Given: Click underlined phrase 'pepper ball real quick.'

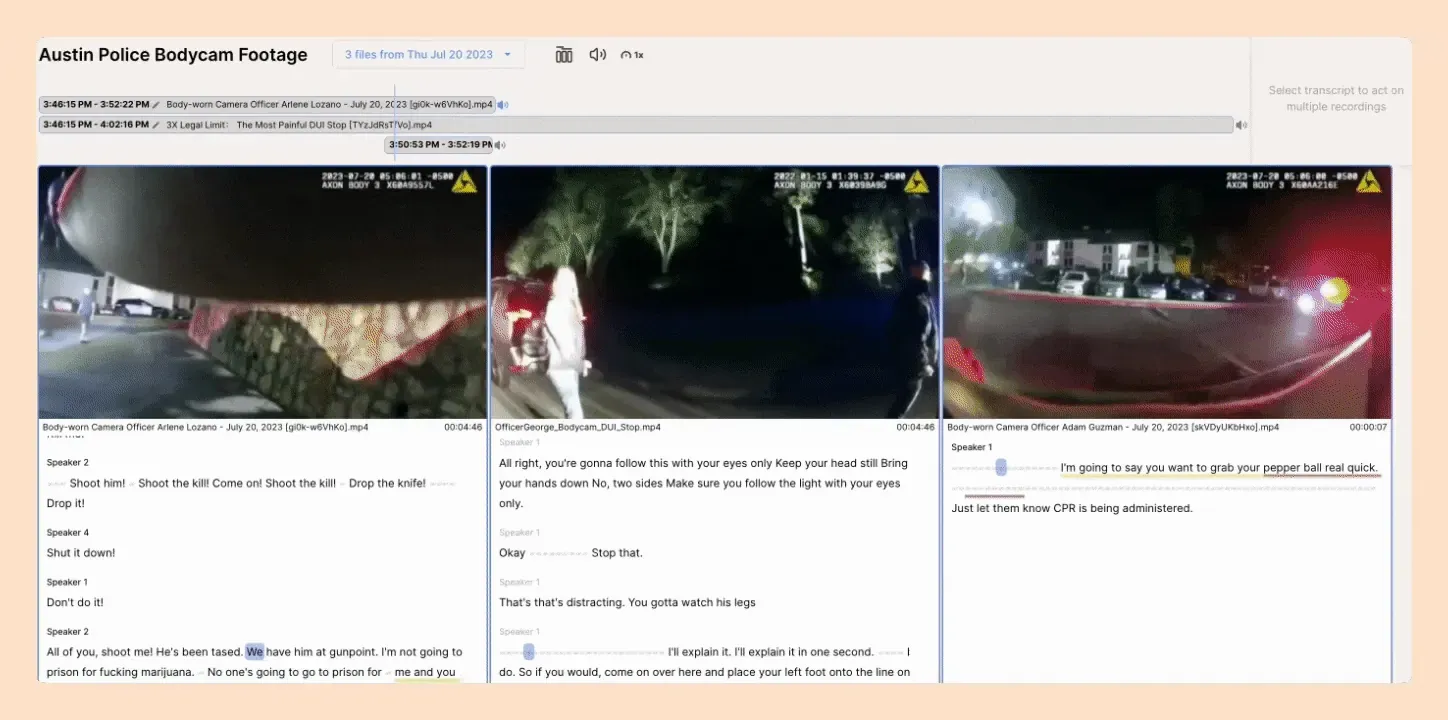Looking at the screenshot, I should pos(1321,468).
